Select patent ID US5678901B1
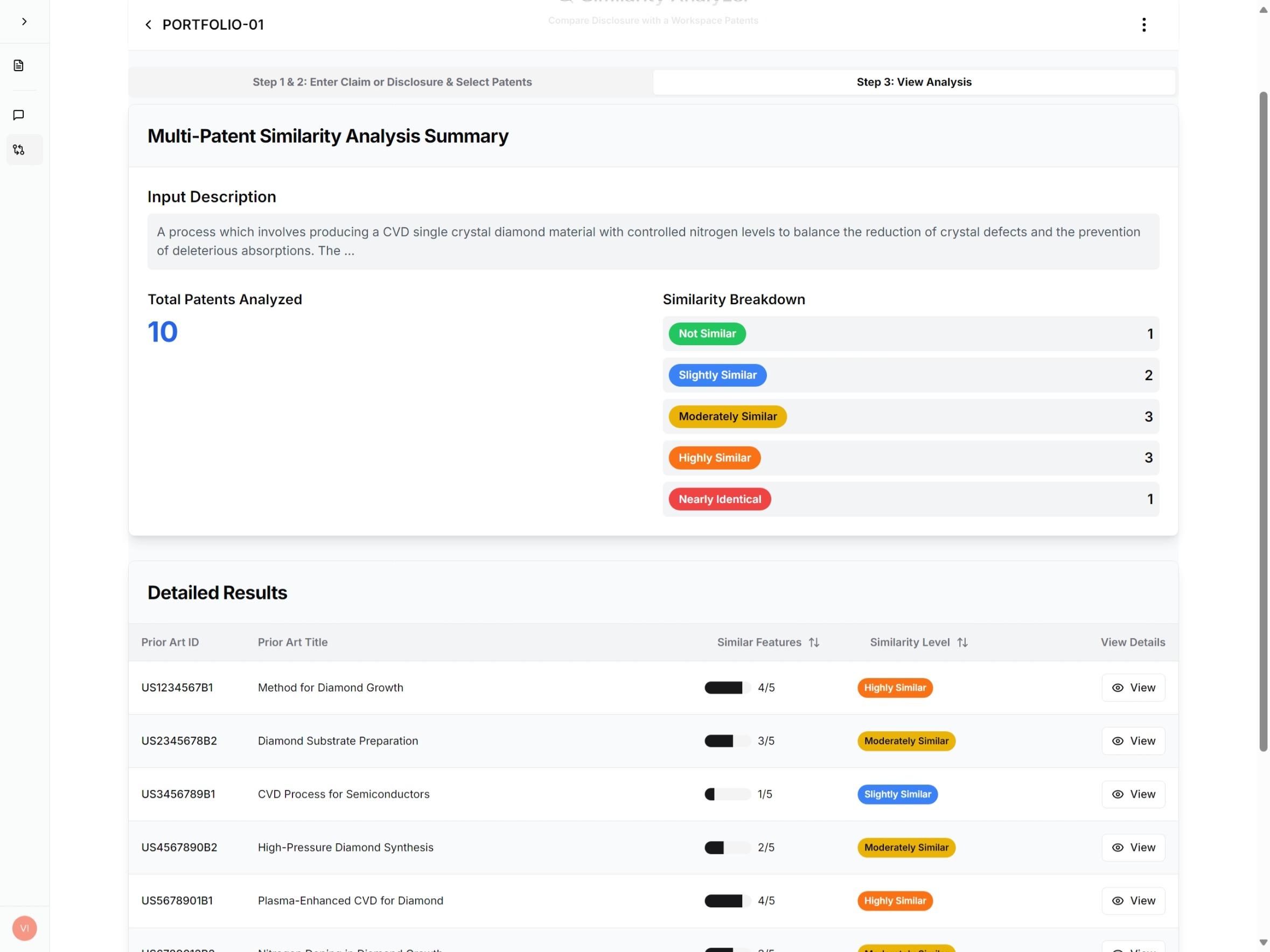The width and height of the screenshot is (1270, 952). click(177, 901)
